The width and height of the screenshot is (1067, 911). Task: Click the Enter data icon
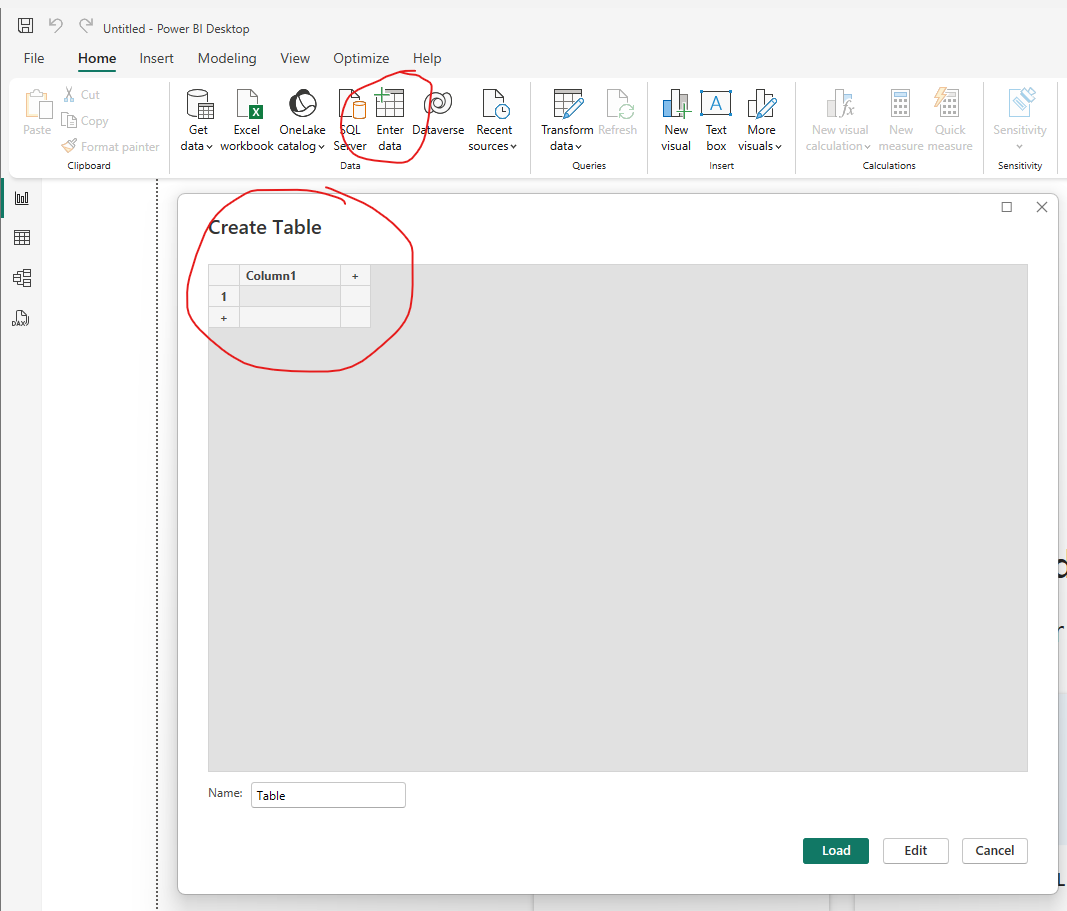(389, 106)
